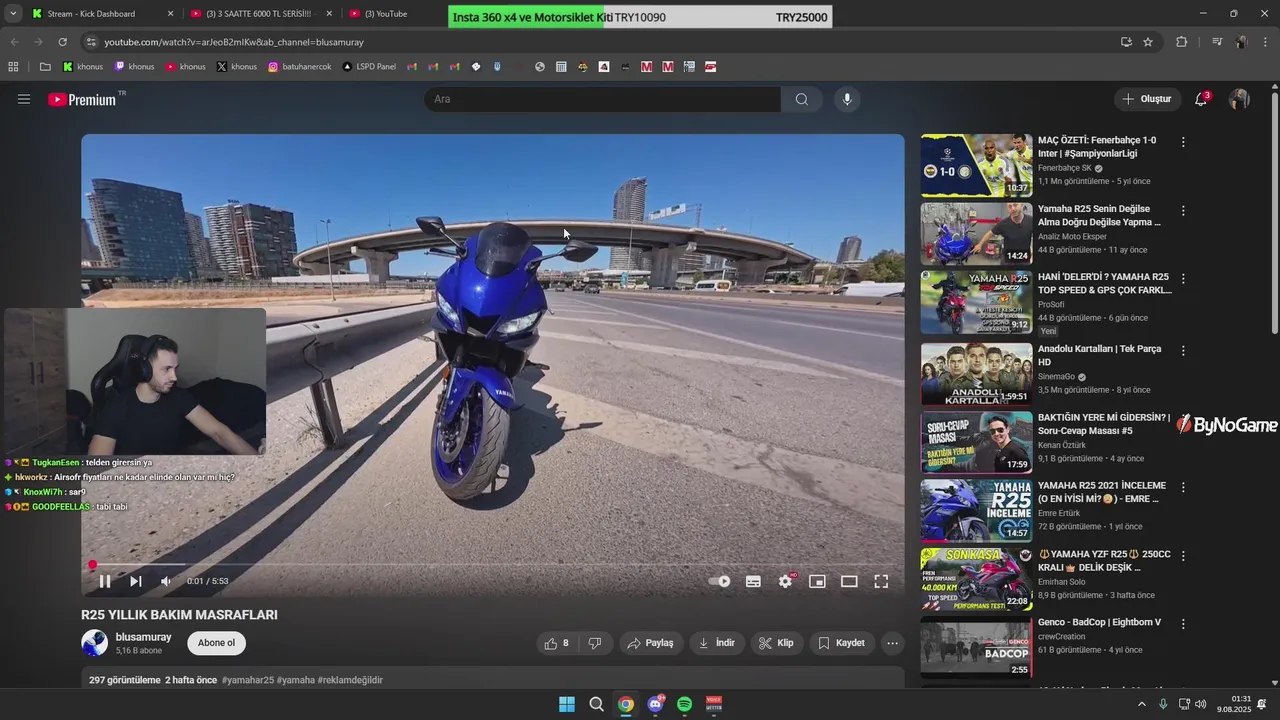
Task: Focus the Ara search field
Action: [x=602, y=99]
